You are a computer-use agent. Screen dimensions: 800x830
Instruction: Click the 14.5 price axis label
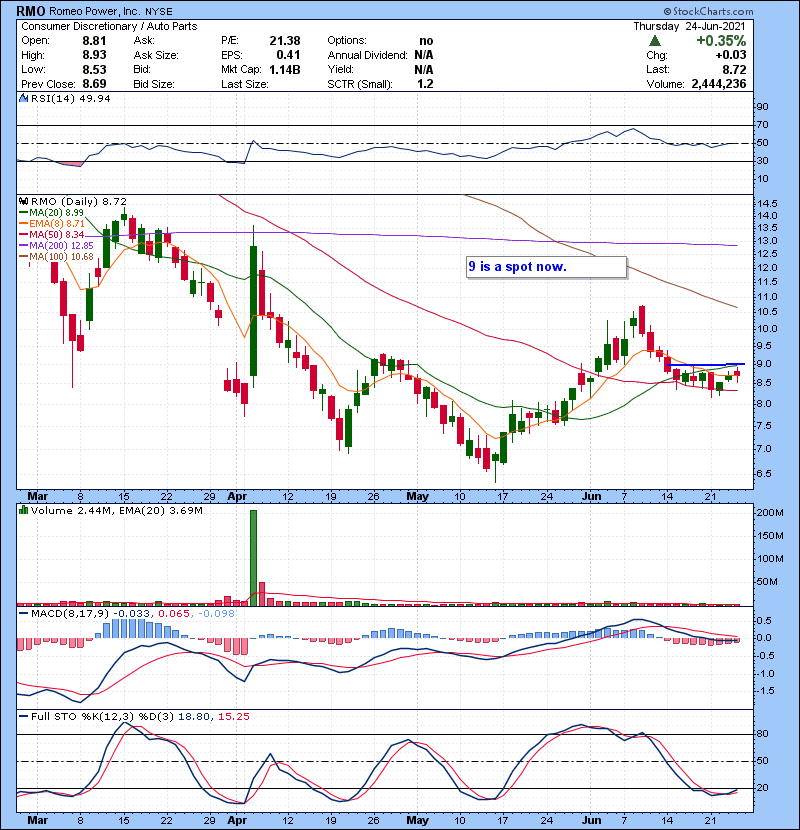click(x=768, y=204)
